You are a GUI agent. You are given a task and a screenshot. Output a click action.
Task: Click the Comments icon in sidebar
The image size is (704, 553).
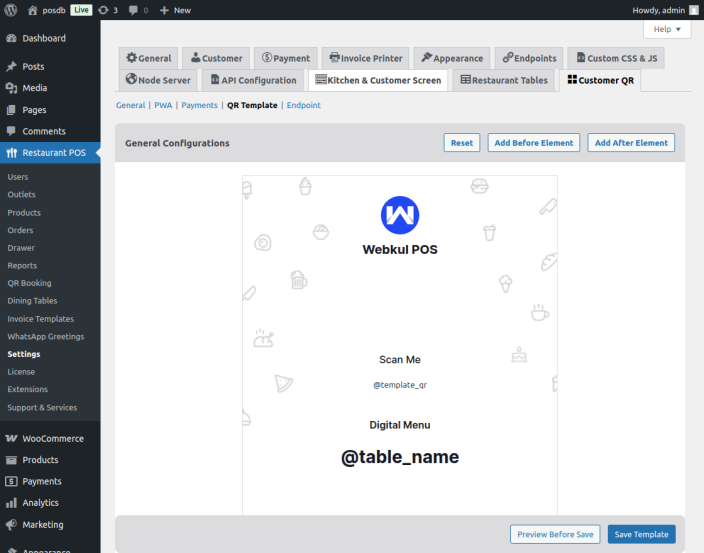[x=12, y=131]
